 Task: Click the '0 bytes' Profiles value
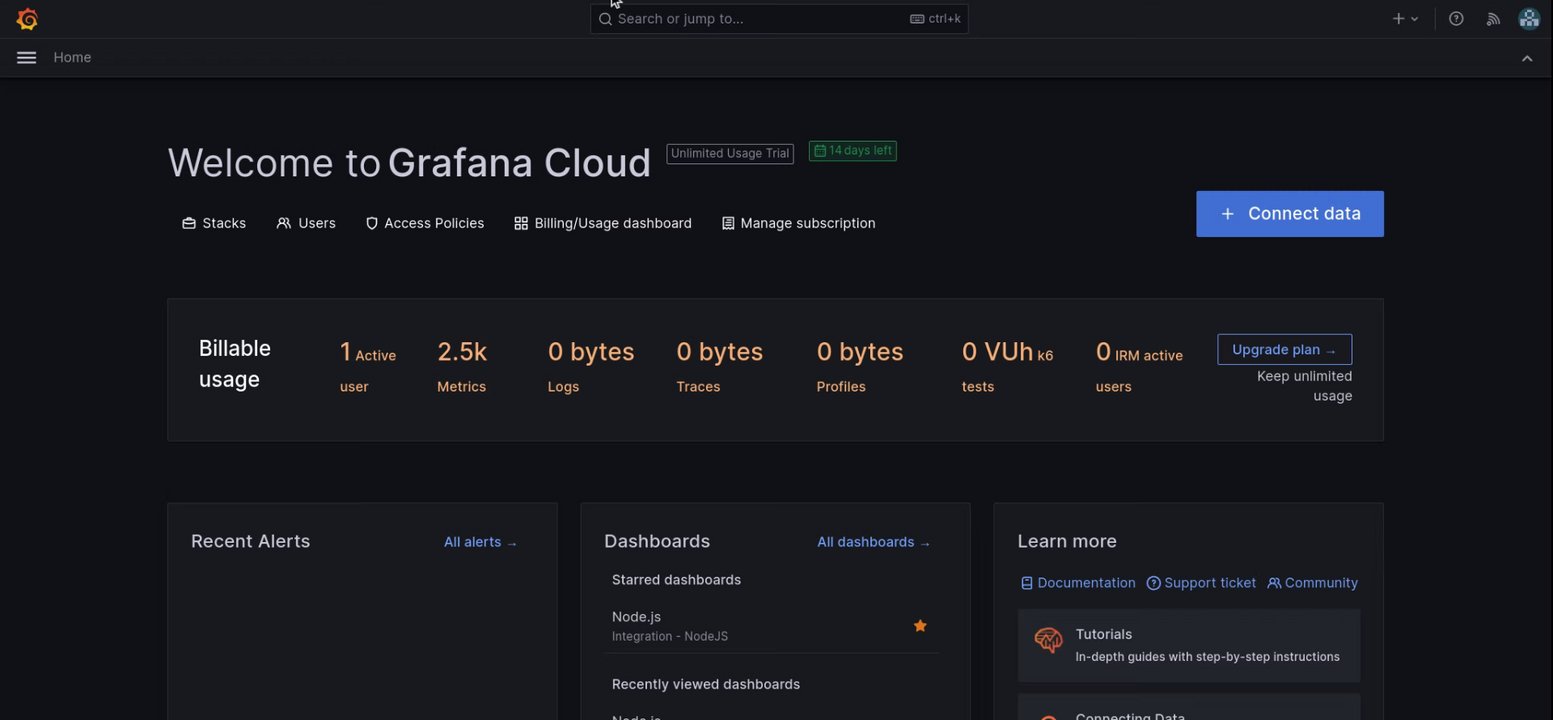[x=860, y=352]
